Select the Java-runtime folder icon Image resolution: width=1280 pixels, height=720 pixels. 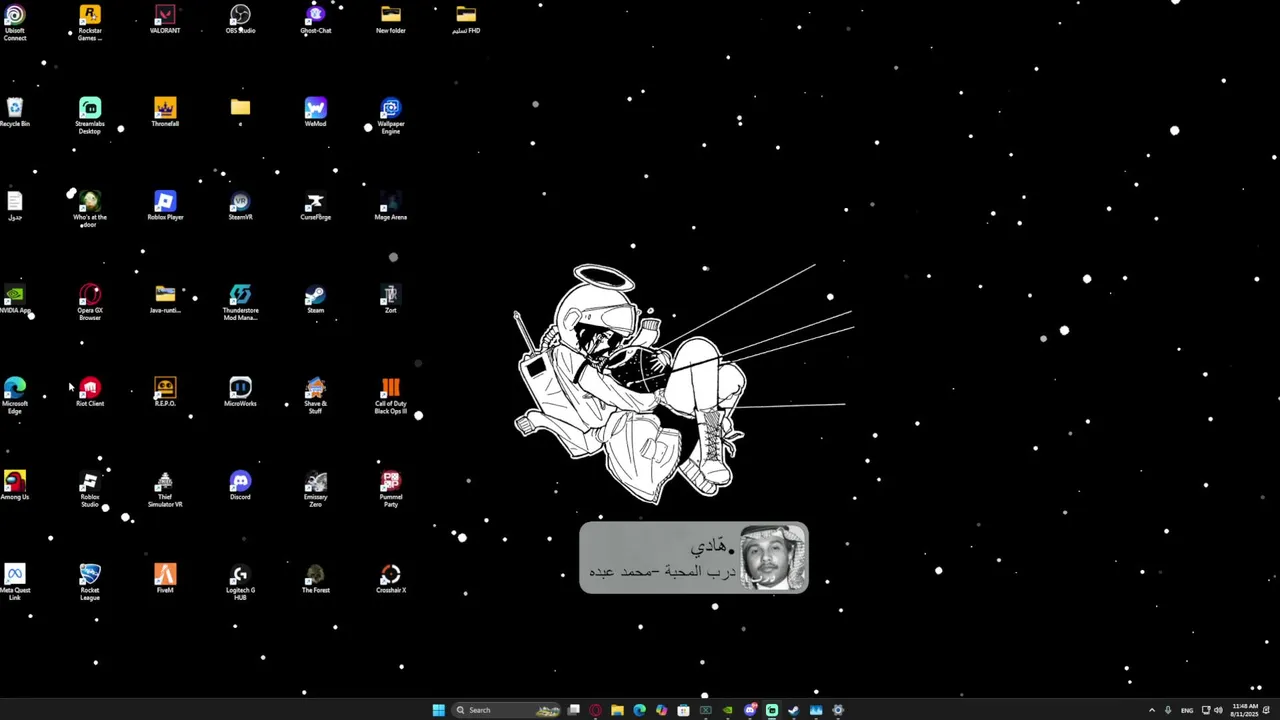point(165,300)
